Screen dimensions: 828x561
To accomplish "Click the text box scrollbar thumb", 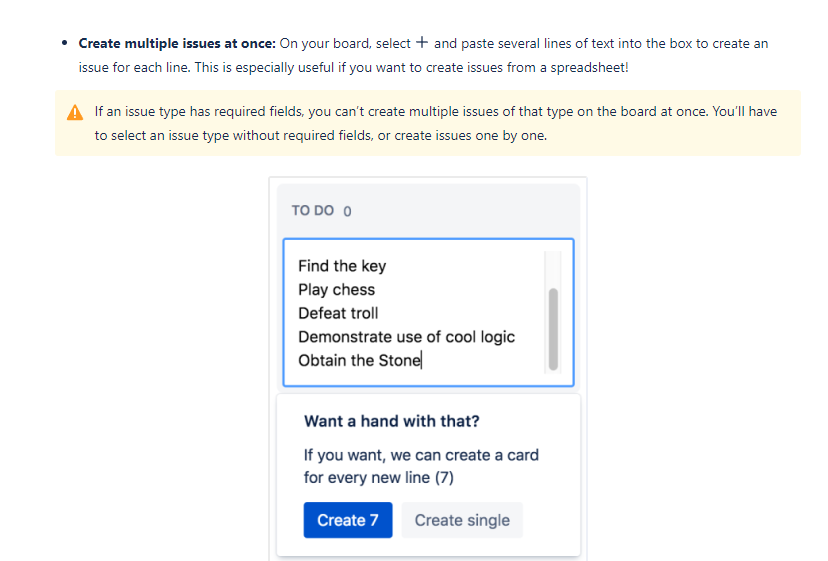I will coord(553,329).
